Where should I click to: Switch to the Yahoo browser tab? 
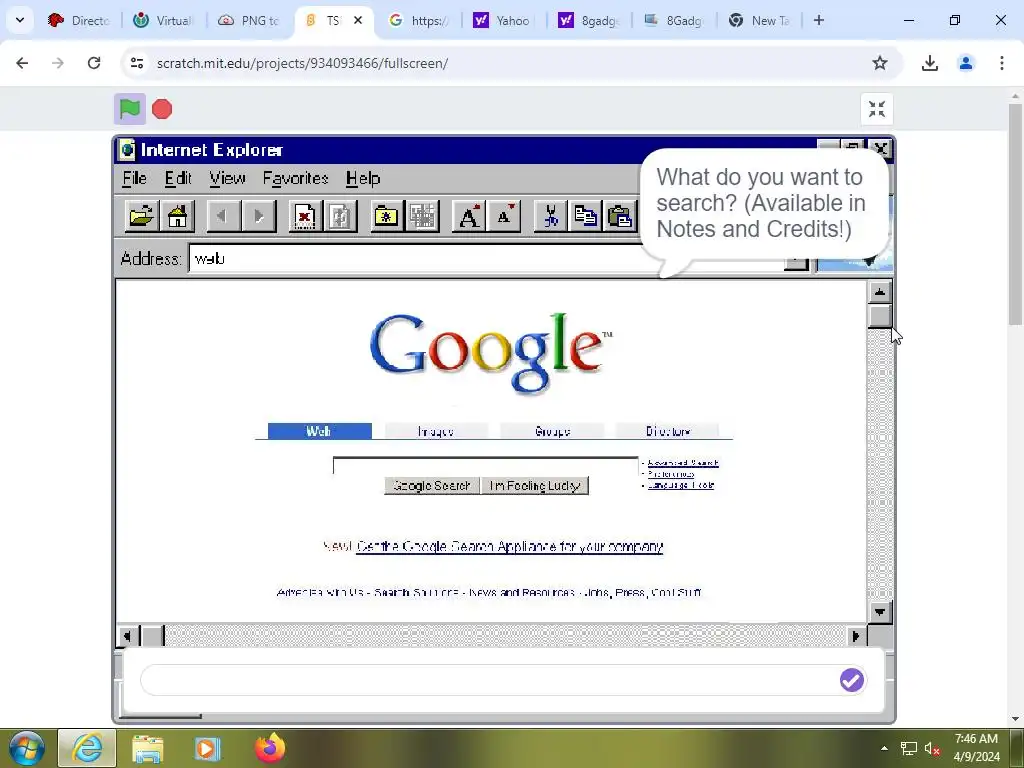[504, 20]
